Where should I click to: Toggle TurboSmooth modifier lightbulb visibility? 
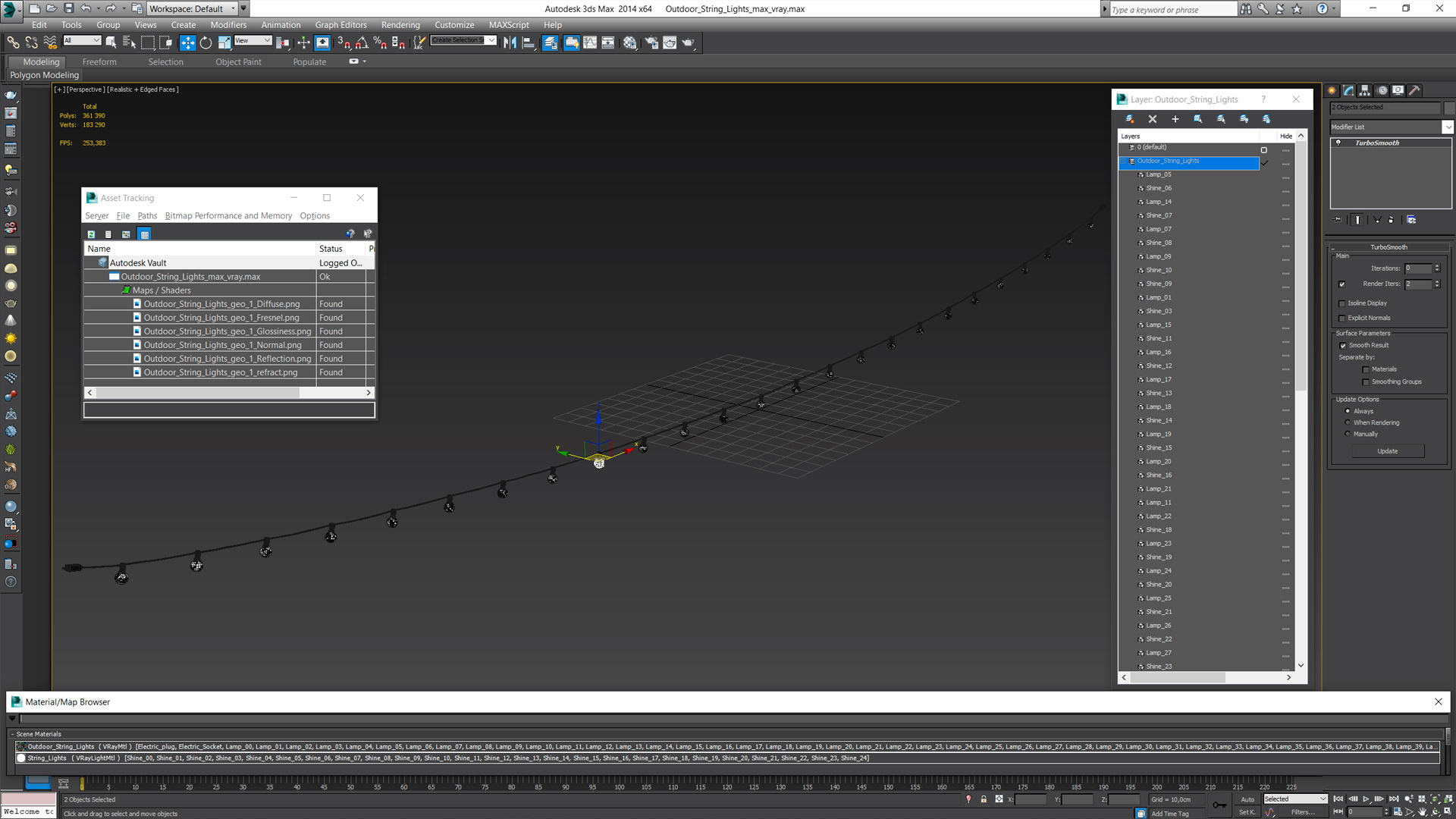point(1338,143)
